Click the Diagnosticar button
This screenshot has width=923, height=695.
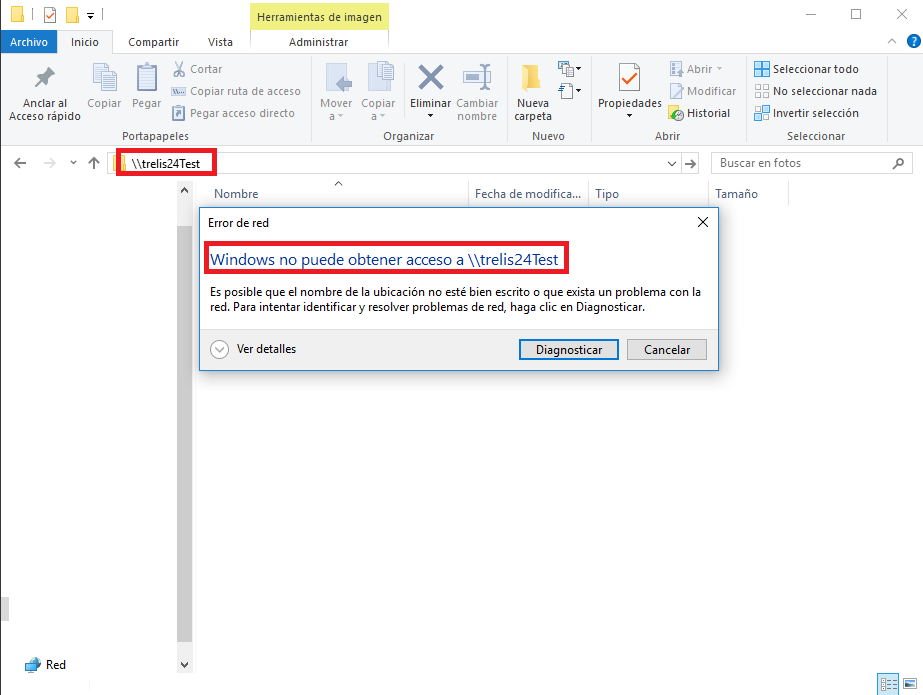click(x=569, y=350)
